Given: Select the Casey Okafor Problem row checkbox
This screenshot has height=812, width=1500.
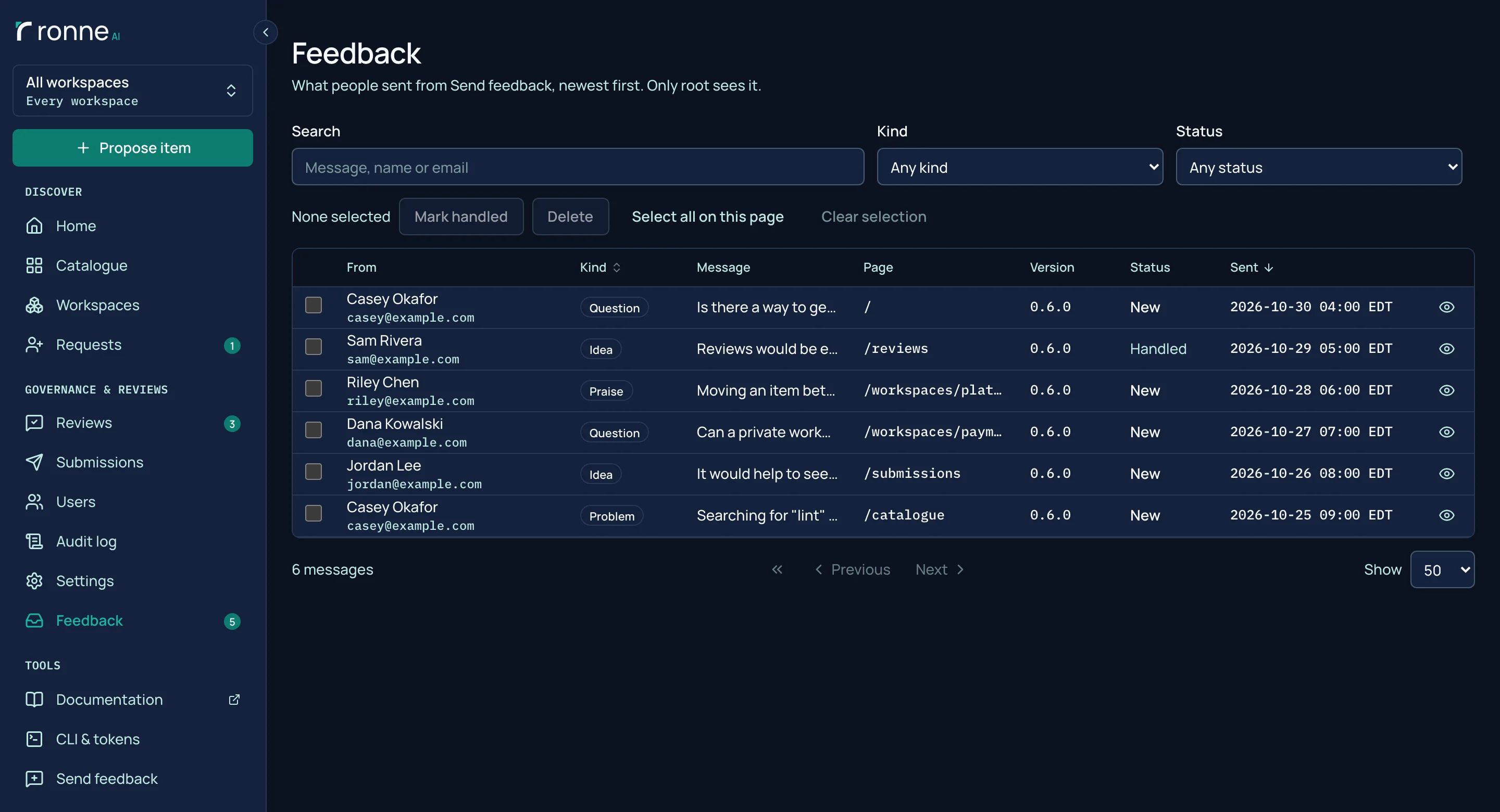Looking at the screenshot, I should pos(314,513).
